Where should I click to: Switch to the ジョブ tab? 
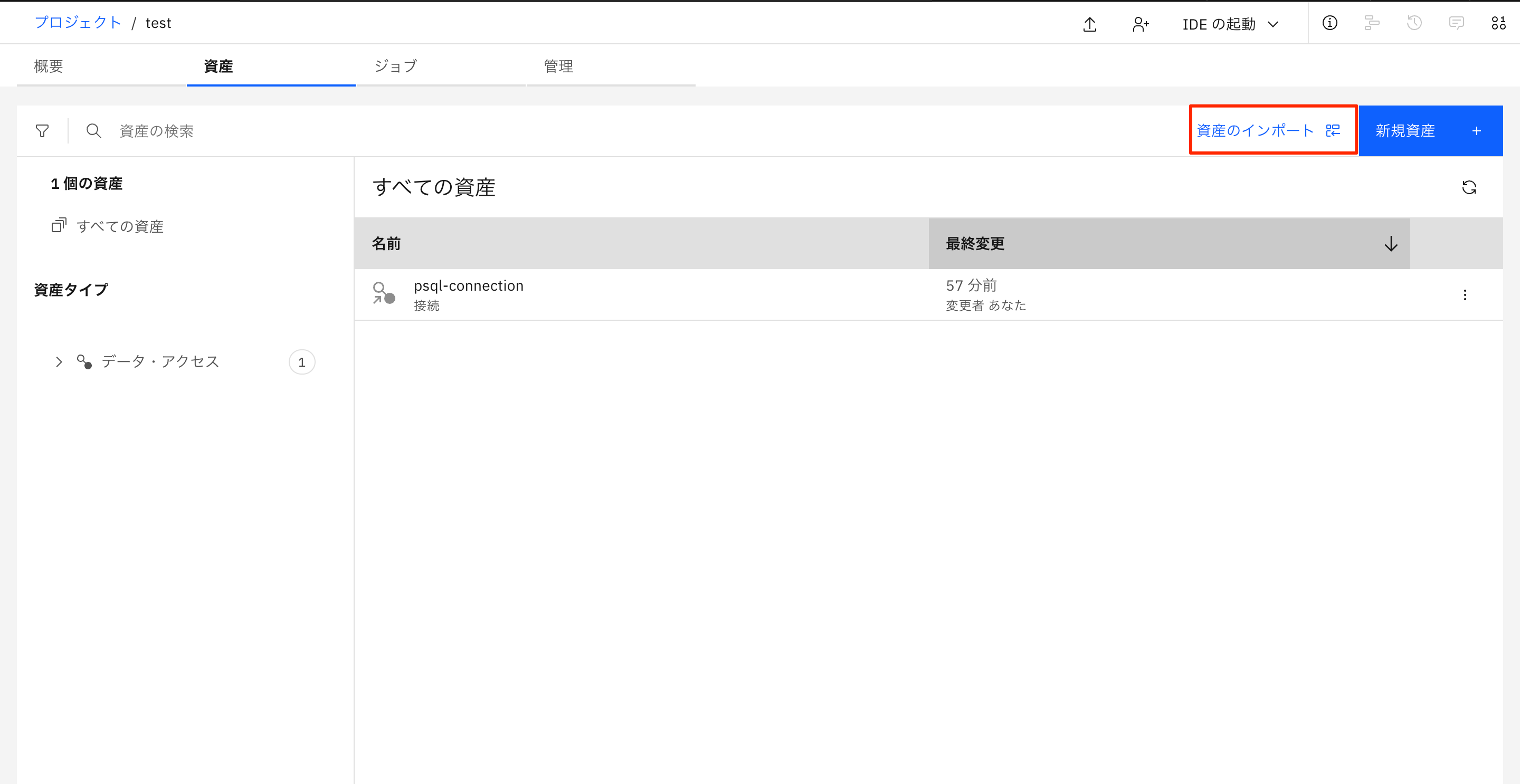[395, 65]
